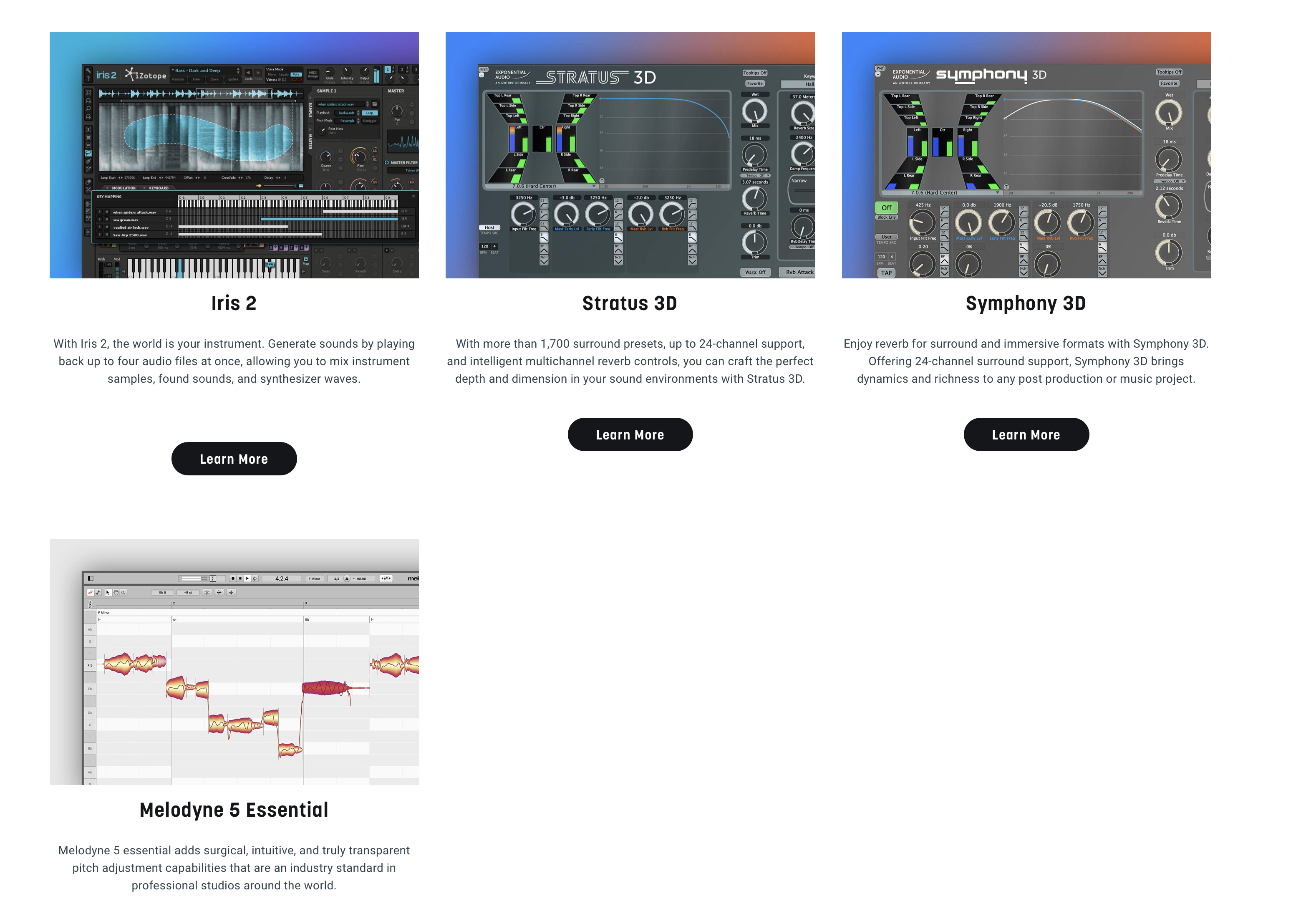Image resolution: width=1316 pixels, height=909 pixels.
Task: Click the TAP button in Symphony 3D screenshot
Action: pyautogui.click(x=887, y=273)
